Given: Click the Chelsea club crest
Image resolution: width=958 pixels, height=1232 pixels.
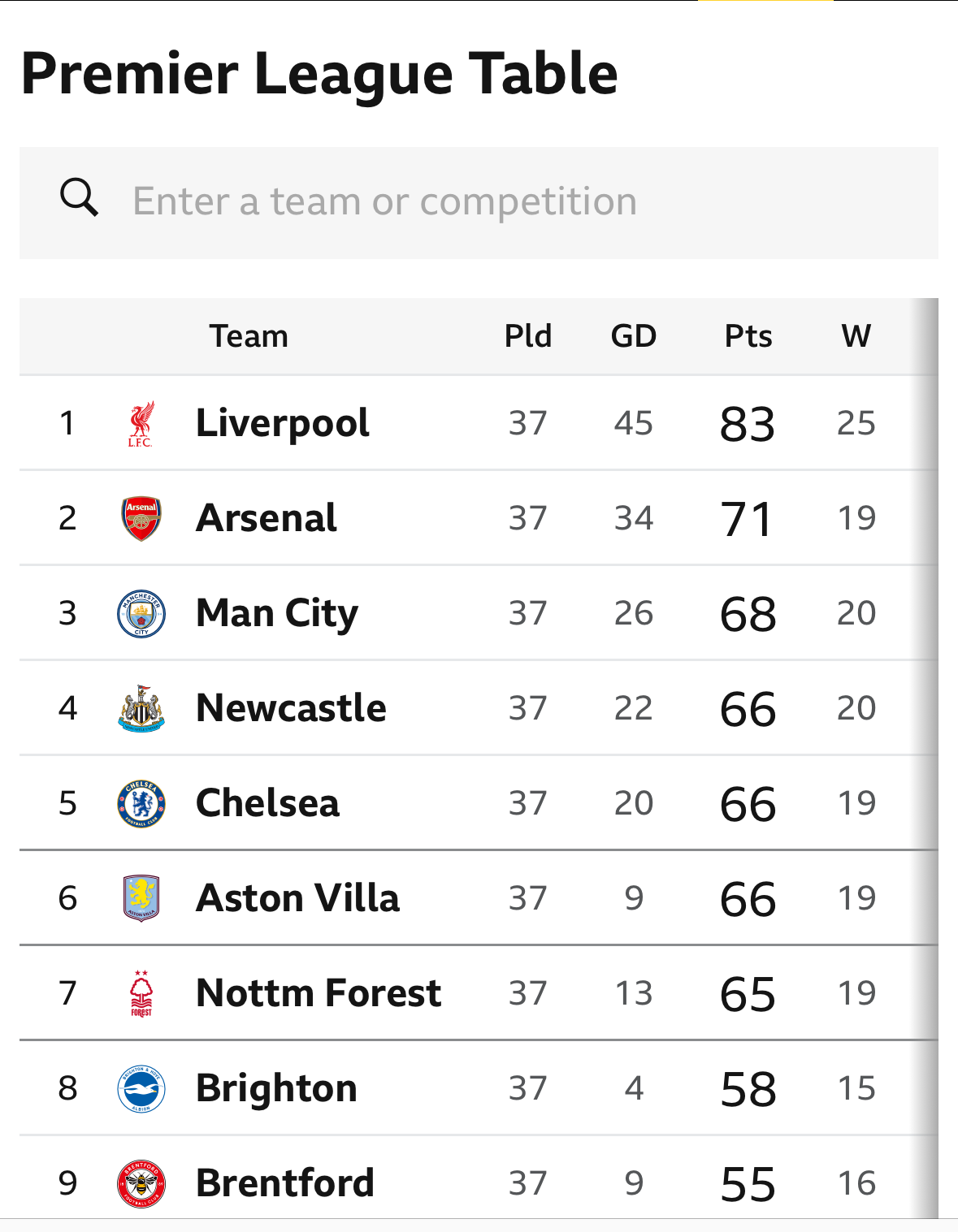Looking at the screenshot, I should (141, 804).
